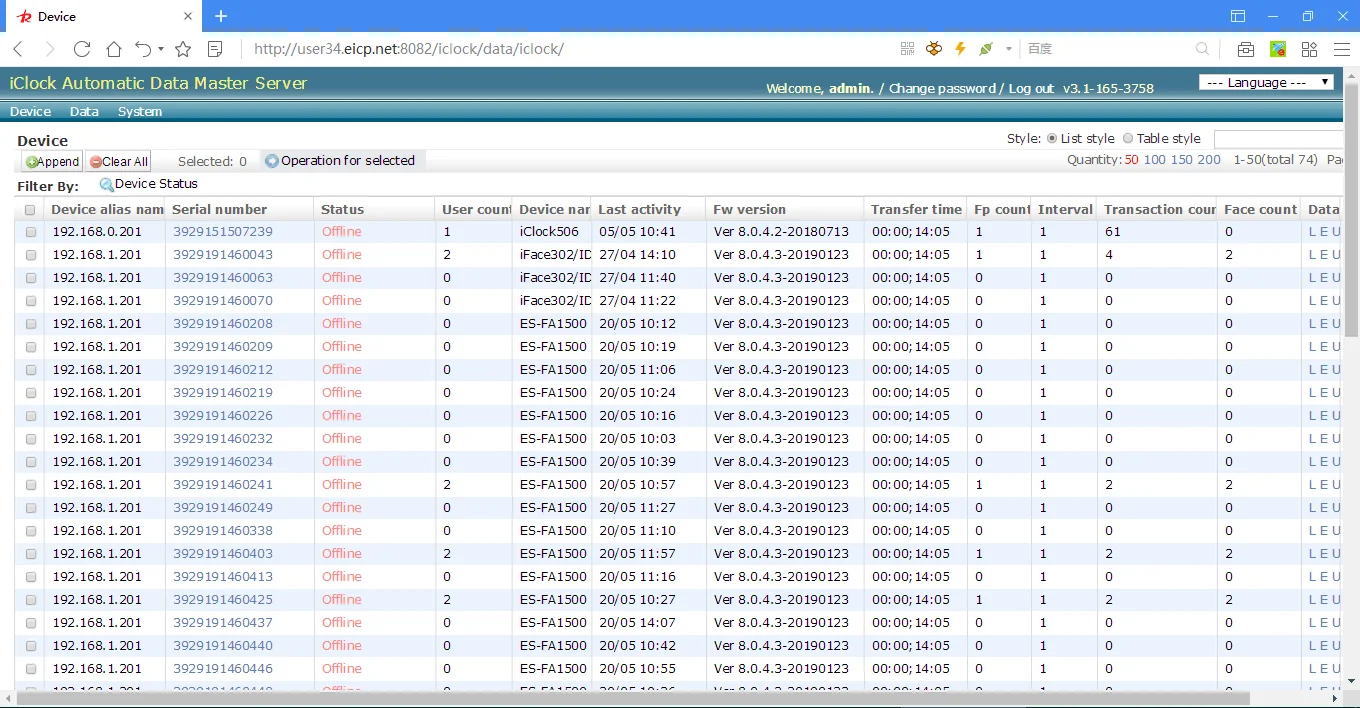Click the lightning bolt speed mode icon

(960, 49)
